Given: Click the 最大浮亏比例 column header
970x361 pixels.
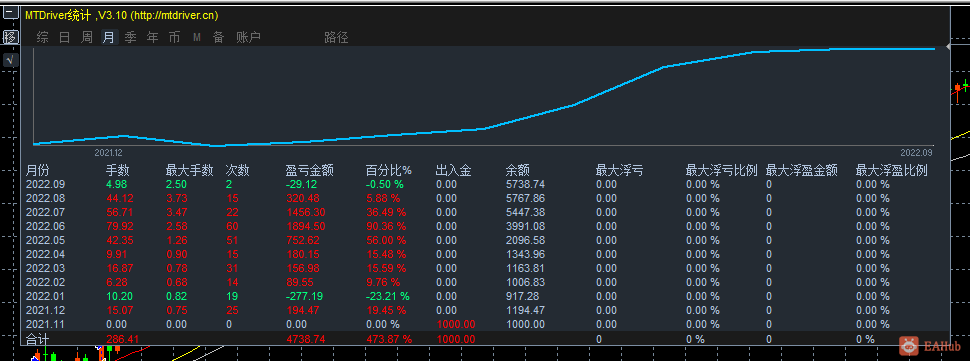Looking at the screenshot, I should coord(721,171).
